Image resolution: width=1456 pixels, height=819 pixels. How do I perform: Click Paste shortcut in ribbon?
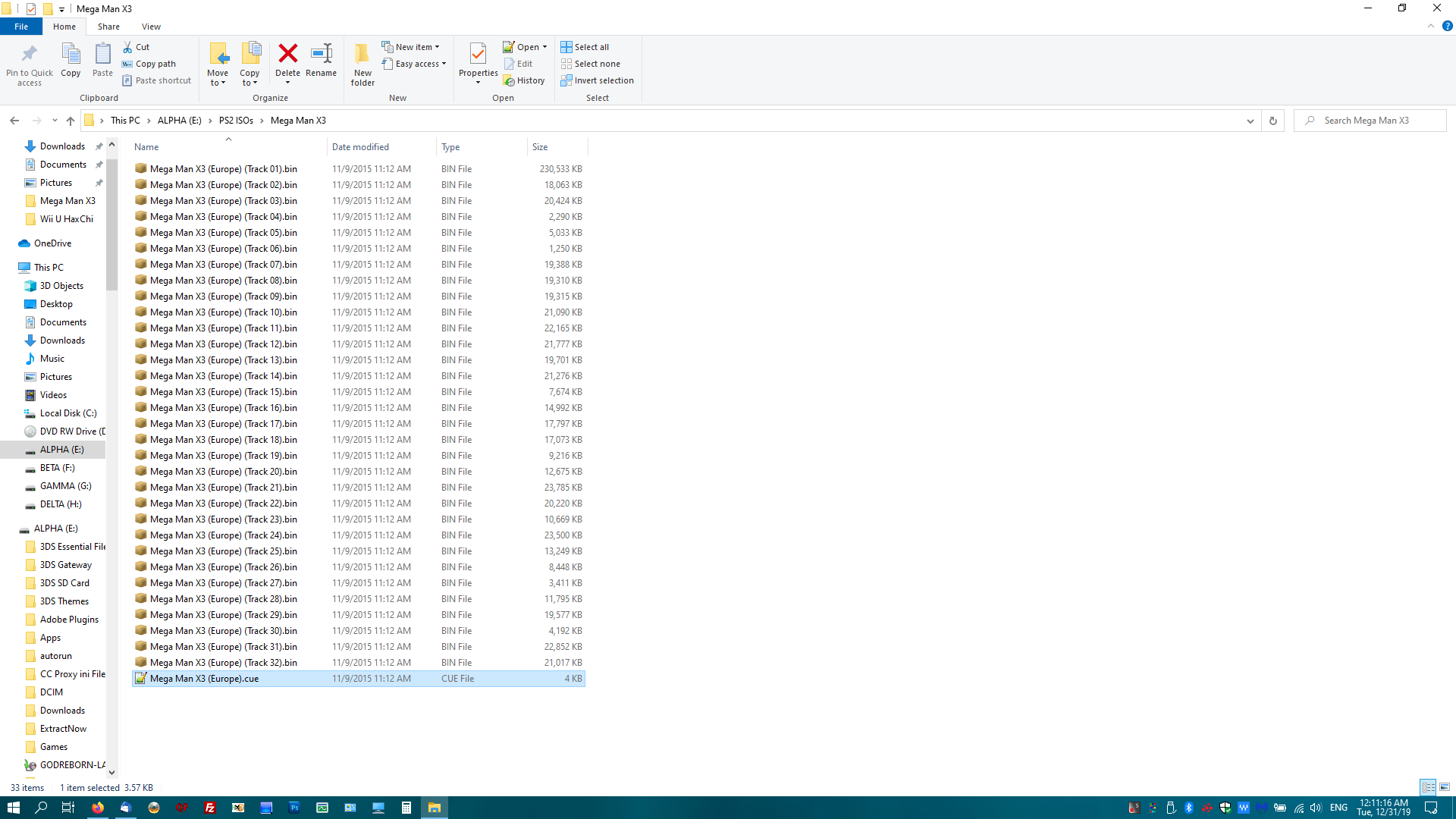157,80
